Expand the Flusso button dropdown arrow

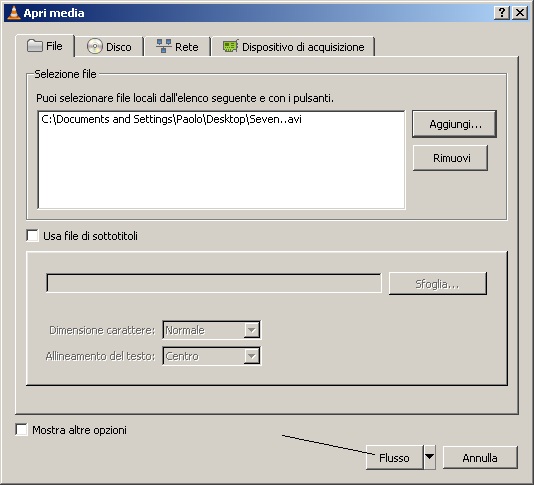pos(430,457)
